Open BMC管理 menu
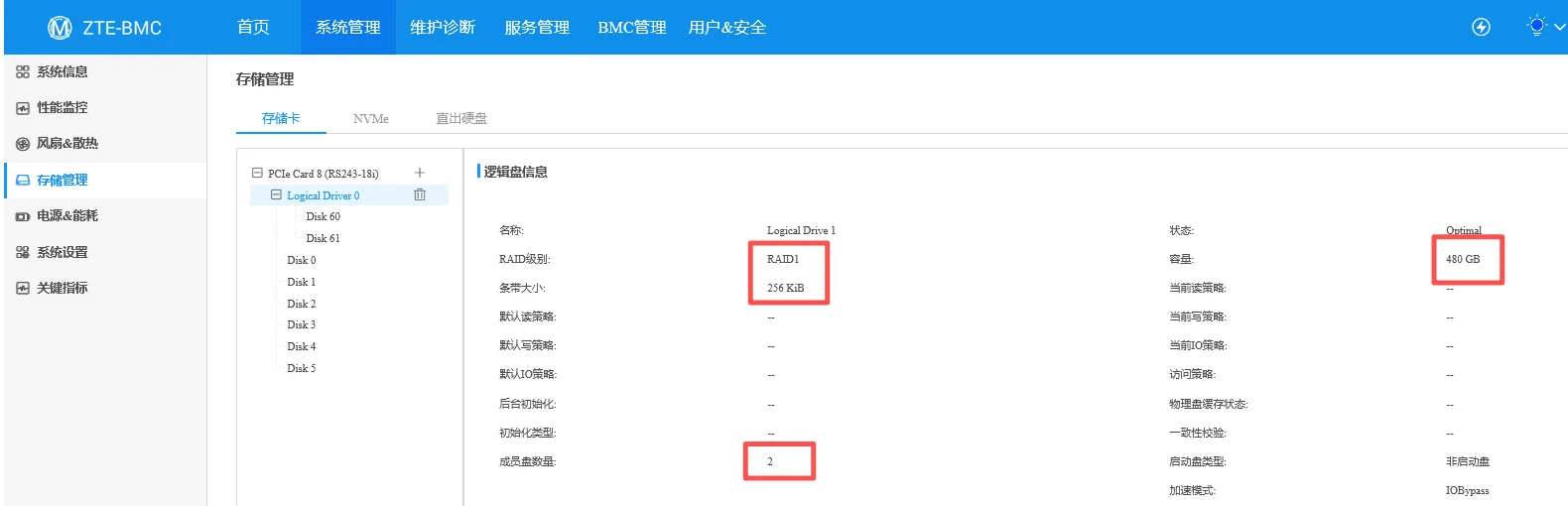This screenshot has height=506, width=1568. 631,27
